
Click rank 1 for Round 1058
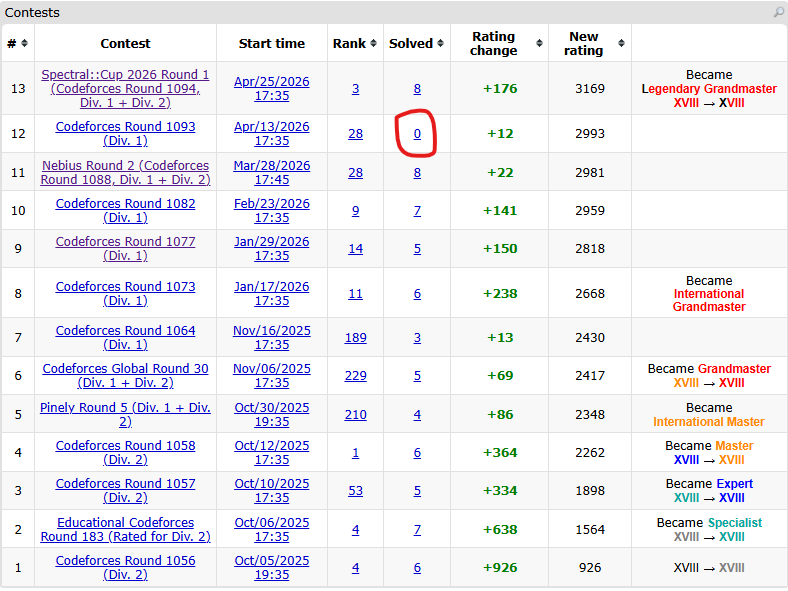tap(355, 452)
